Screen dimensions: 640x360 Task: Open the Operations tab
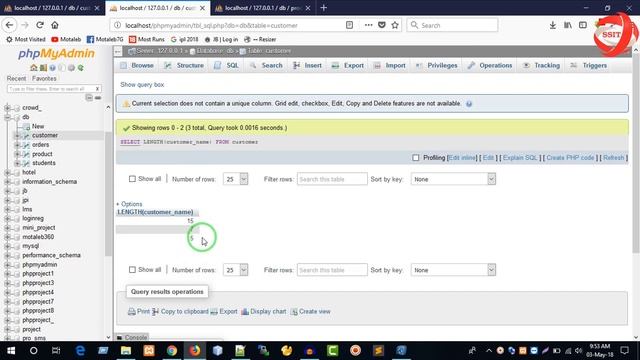(x=490, y=65)
